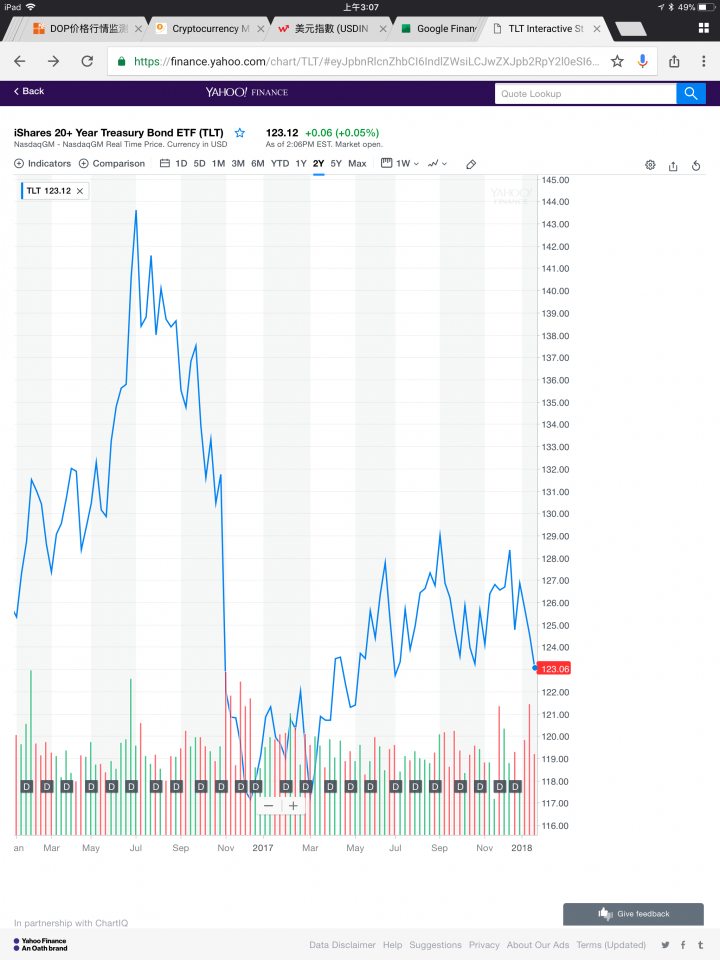This screenshot has width=720, height=960.
Task: Open the Indicators menu
Action: pyautogui.click(x=42, y=163)
